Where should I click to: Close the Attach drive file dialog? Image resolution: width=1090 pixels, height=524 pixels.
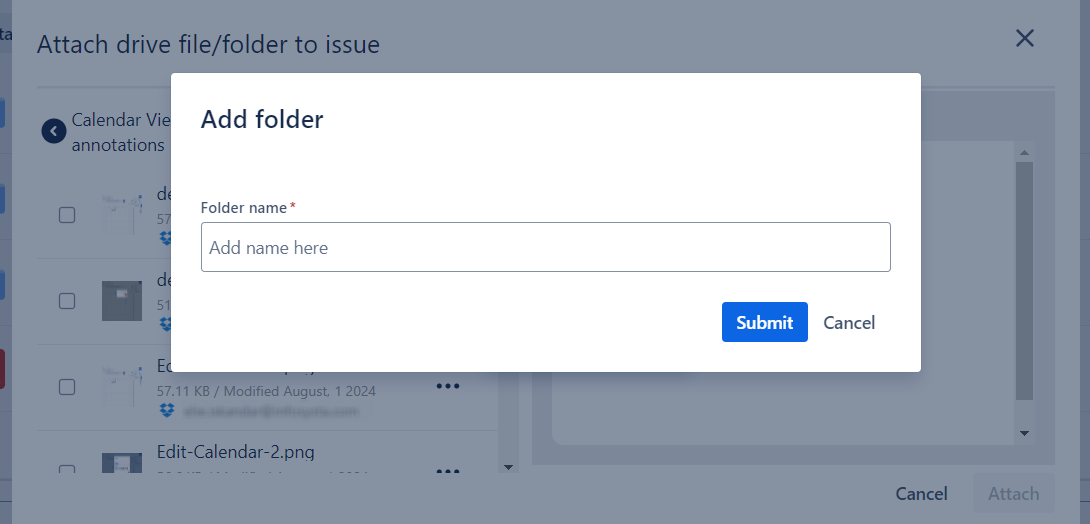coord(1024,39)
